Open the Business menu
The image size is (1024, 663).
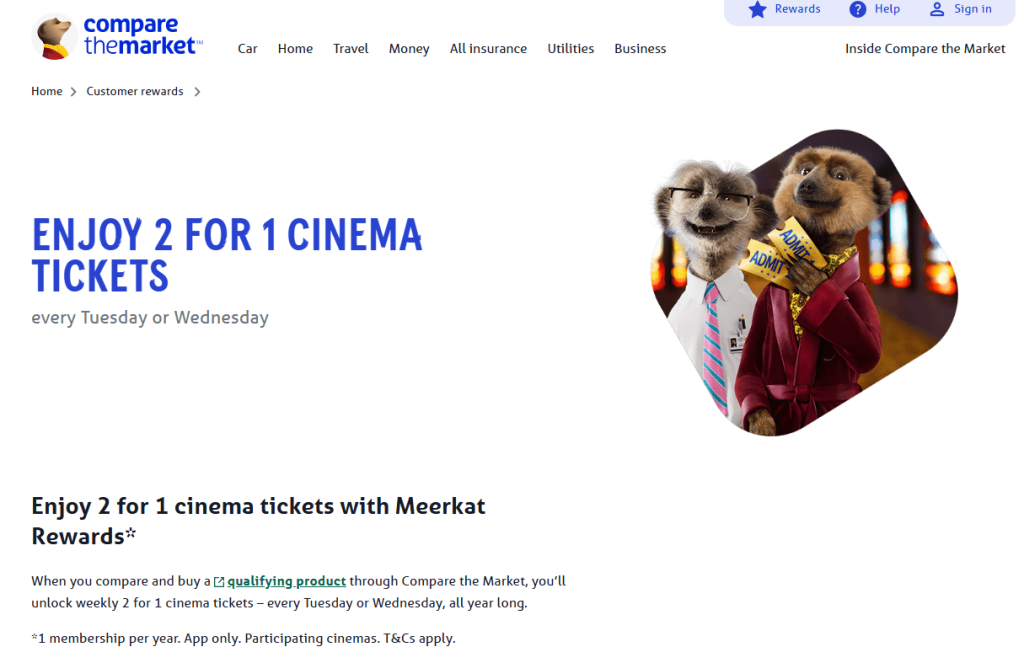tap(640, 49)
